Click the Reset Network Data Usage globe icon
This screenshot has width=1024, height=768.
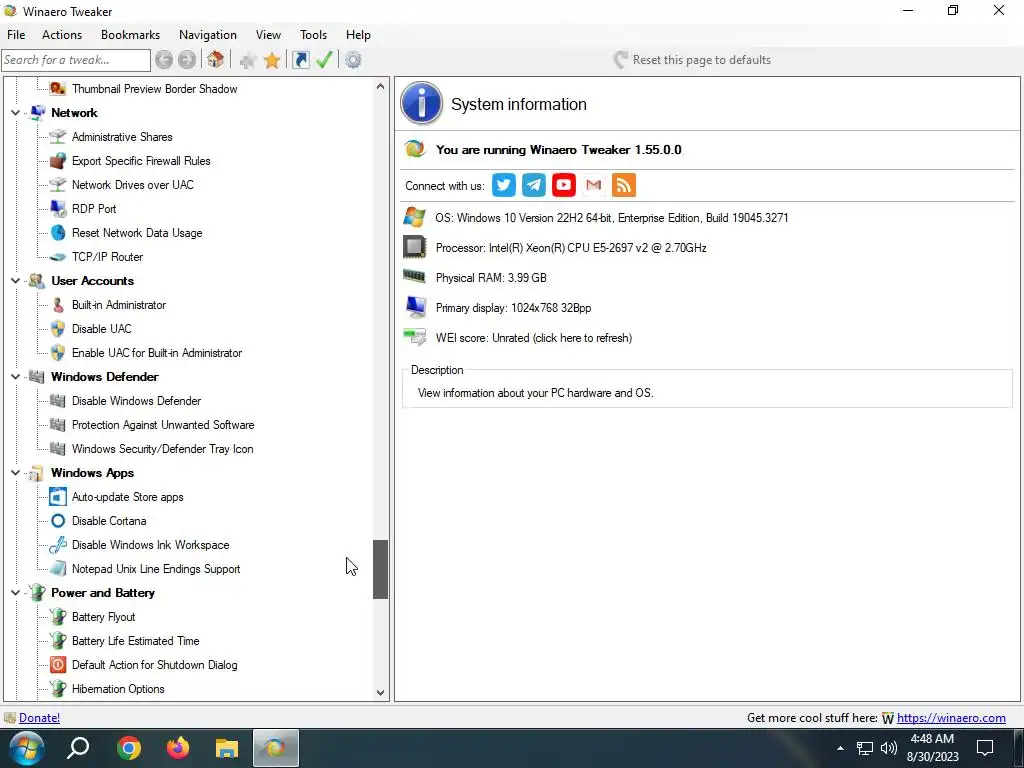click(x=58, y=232)
